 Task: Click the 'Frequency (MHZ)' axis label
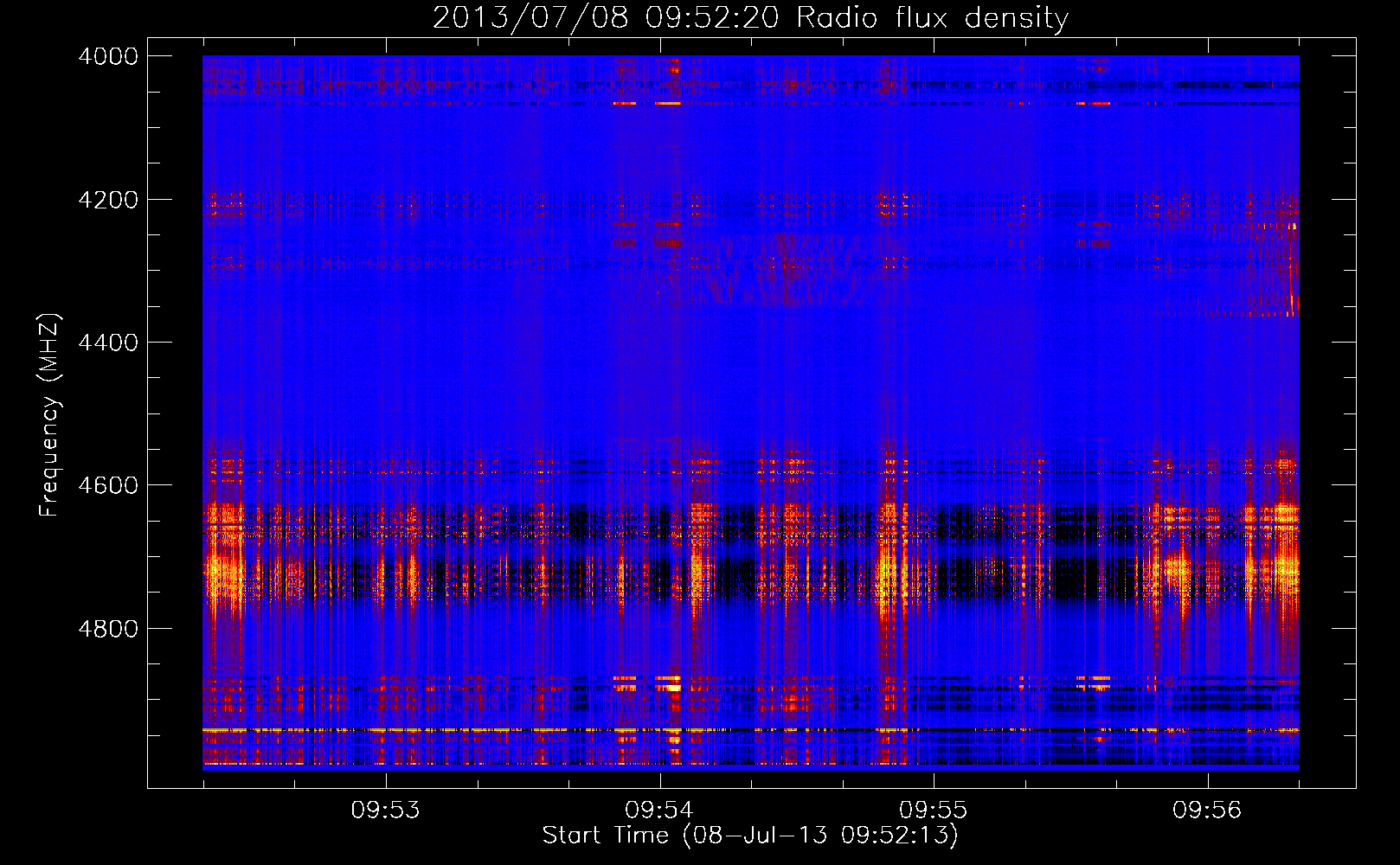(x=49, y=415)
